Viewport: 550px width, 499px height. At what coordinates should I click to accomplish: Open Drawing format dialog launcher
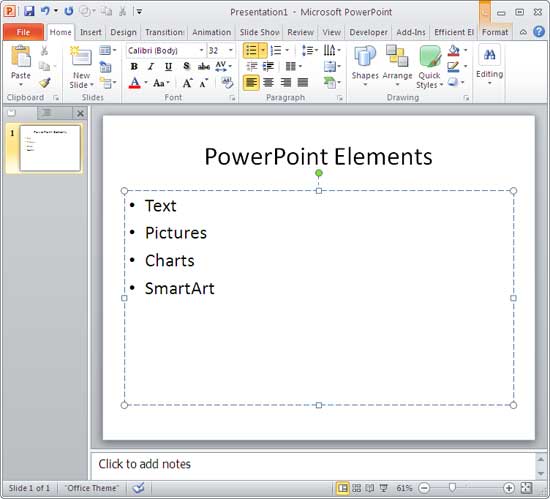pyautogui.click(x=466, y=98)
